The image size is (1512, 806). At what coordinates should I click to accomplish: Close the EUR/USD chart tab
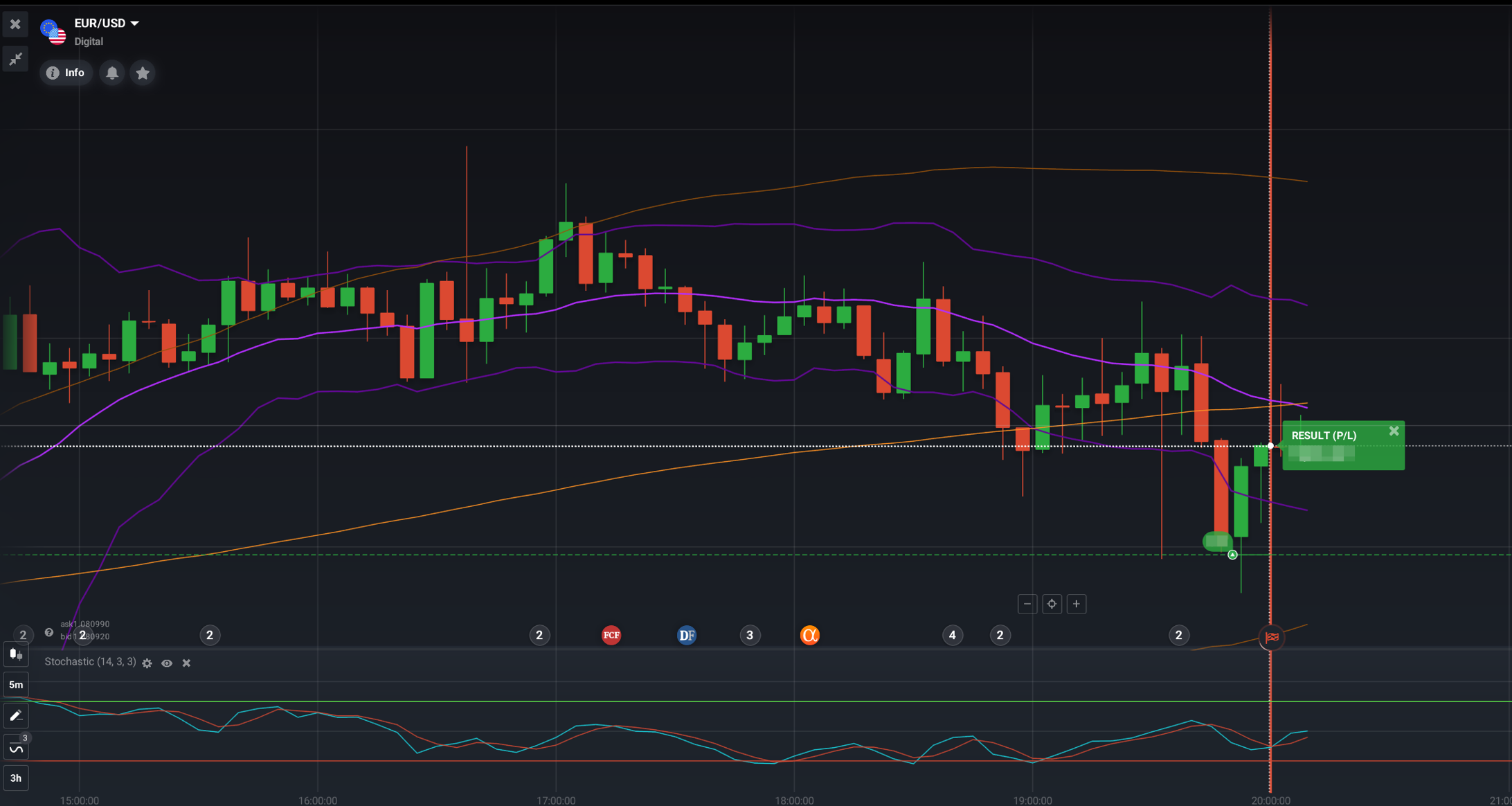[x=15, y=24]
